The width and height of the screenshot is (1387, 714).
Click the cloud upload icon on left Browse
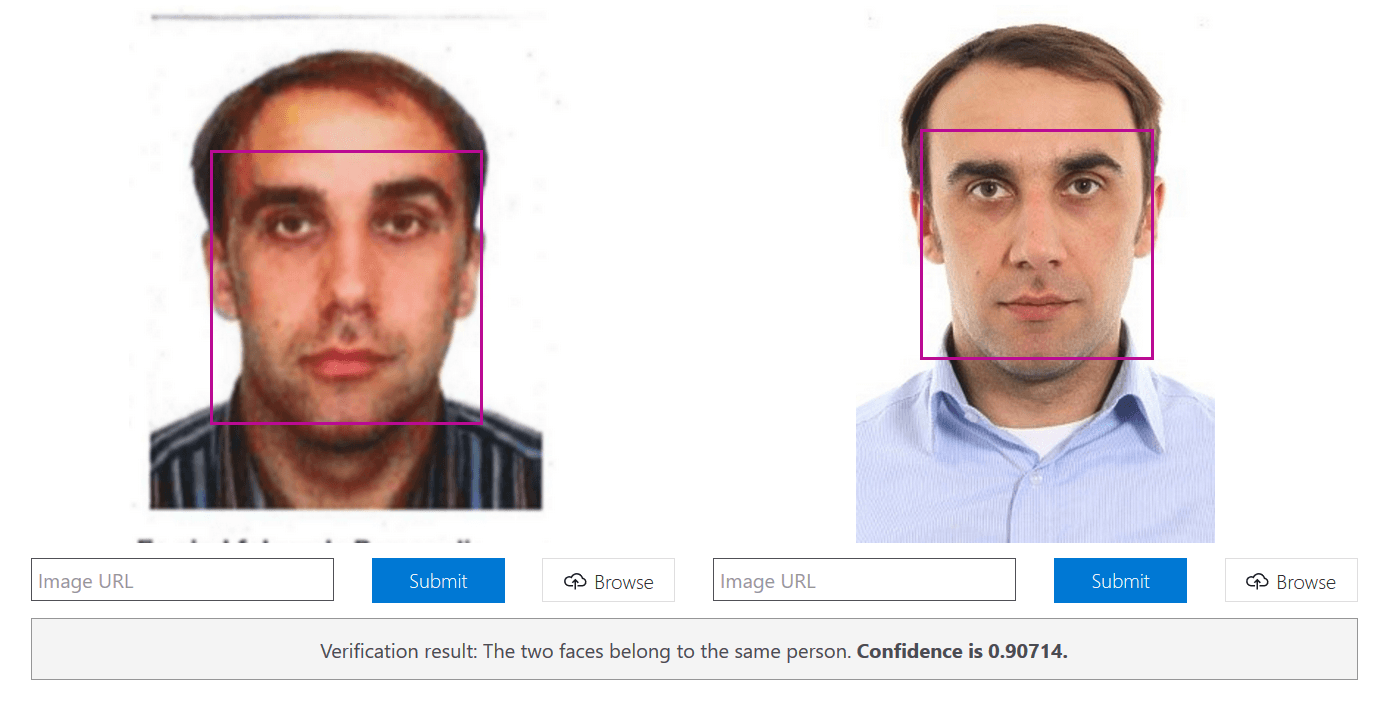pyautogui.click(x=575, y=581)
